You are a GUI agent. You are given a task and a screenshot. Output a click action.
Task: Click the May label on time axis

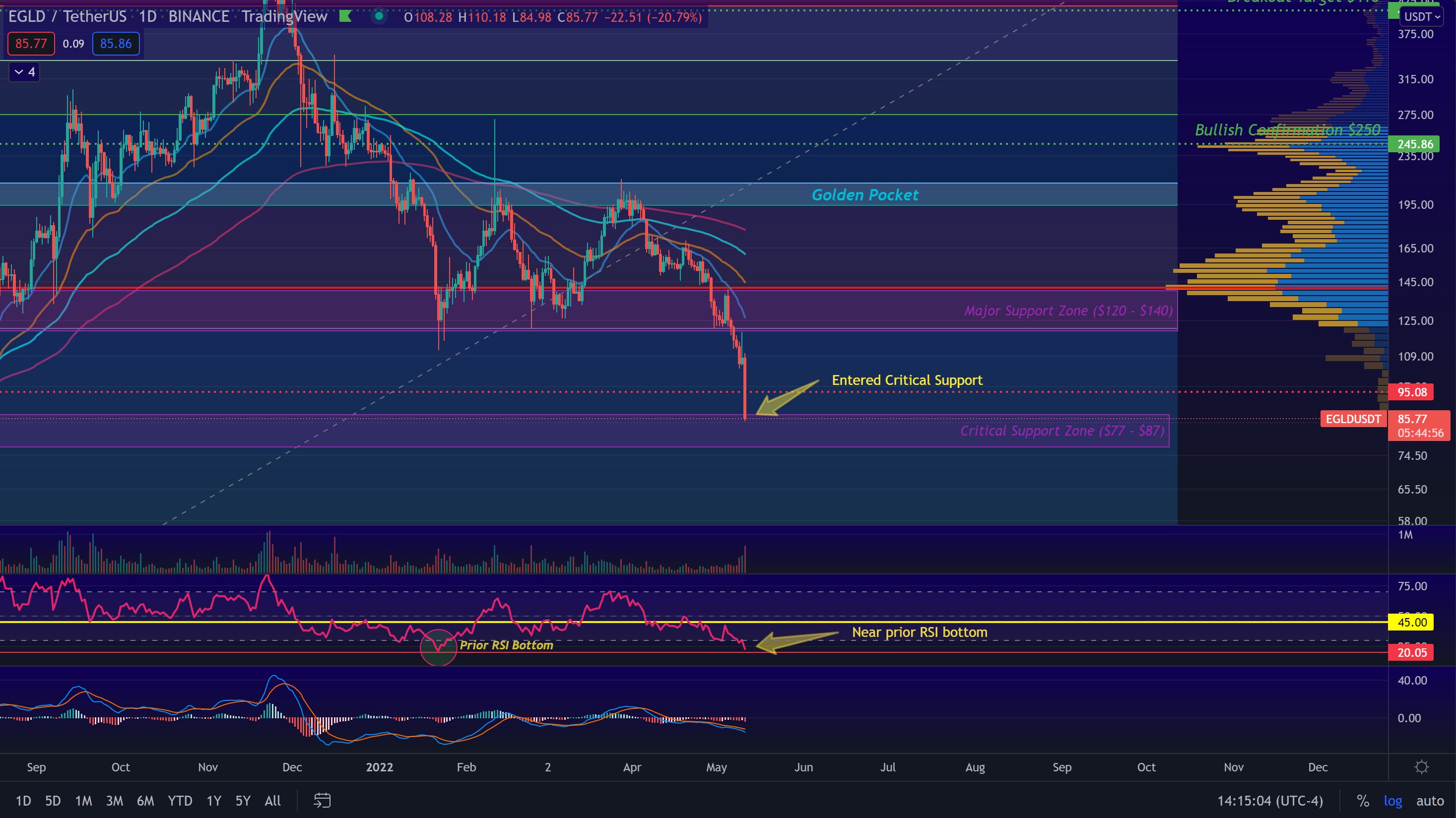(x=716, y=767)
